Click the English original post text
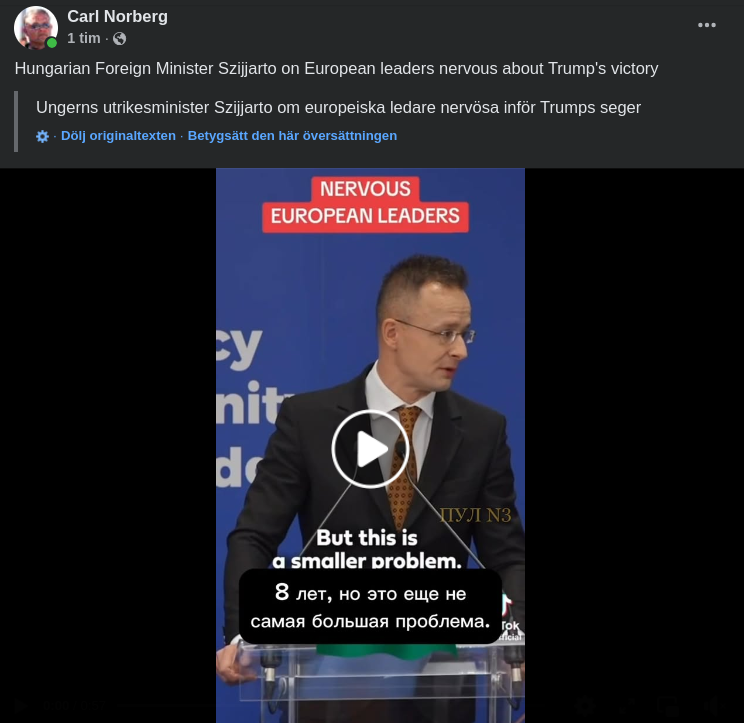The height and width of the screenshot is (723, 744). (336, 68)
